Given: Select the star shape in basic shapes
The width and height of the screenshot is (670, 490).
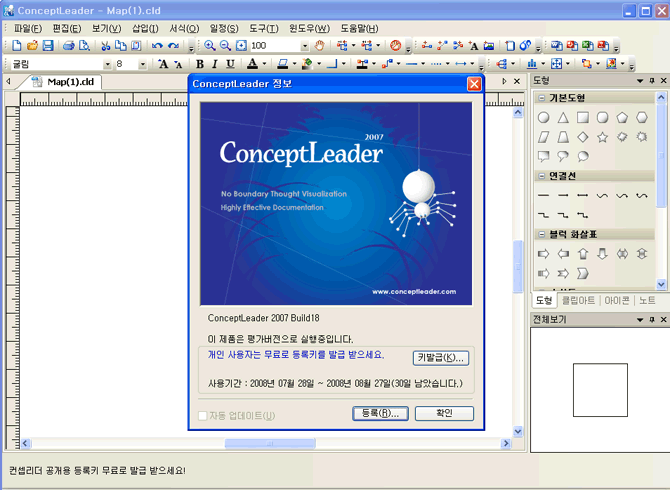Looking at the screenshot, I should (602, 137).
